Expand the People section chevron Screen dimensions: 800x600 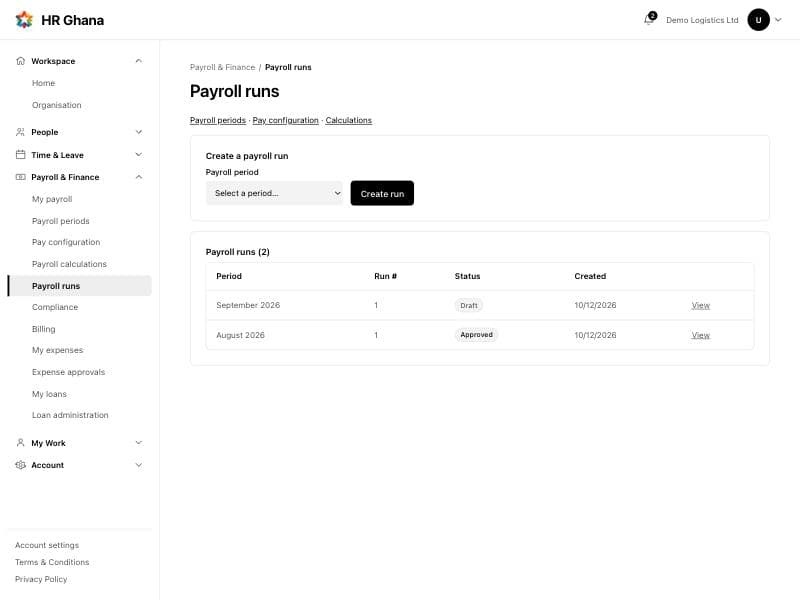(139, 132)
